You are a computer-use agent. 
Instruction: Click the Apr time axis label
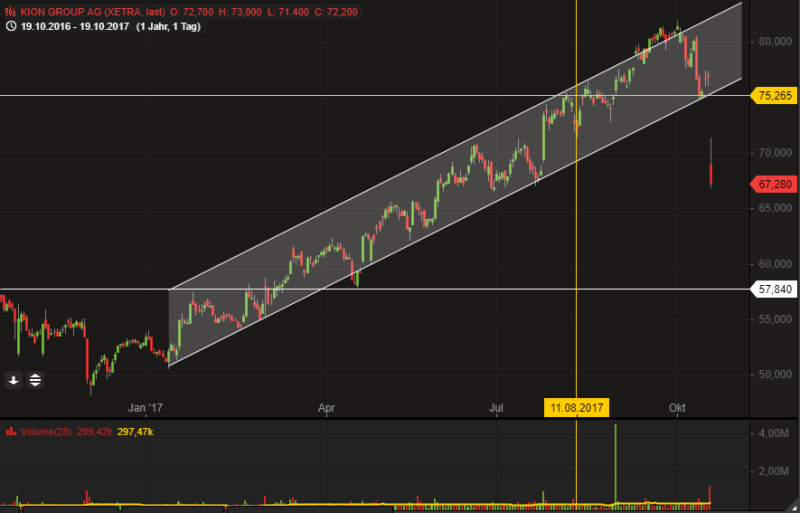click(x=326, y=408)
